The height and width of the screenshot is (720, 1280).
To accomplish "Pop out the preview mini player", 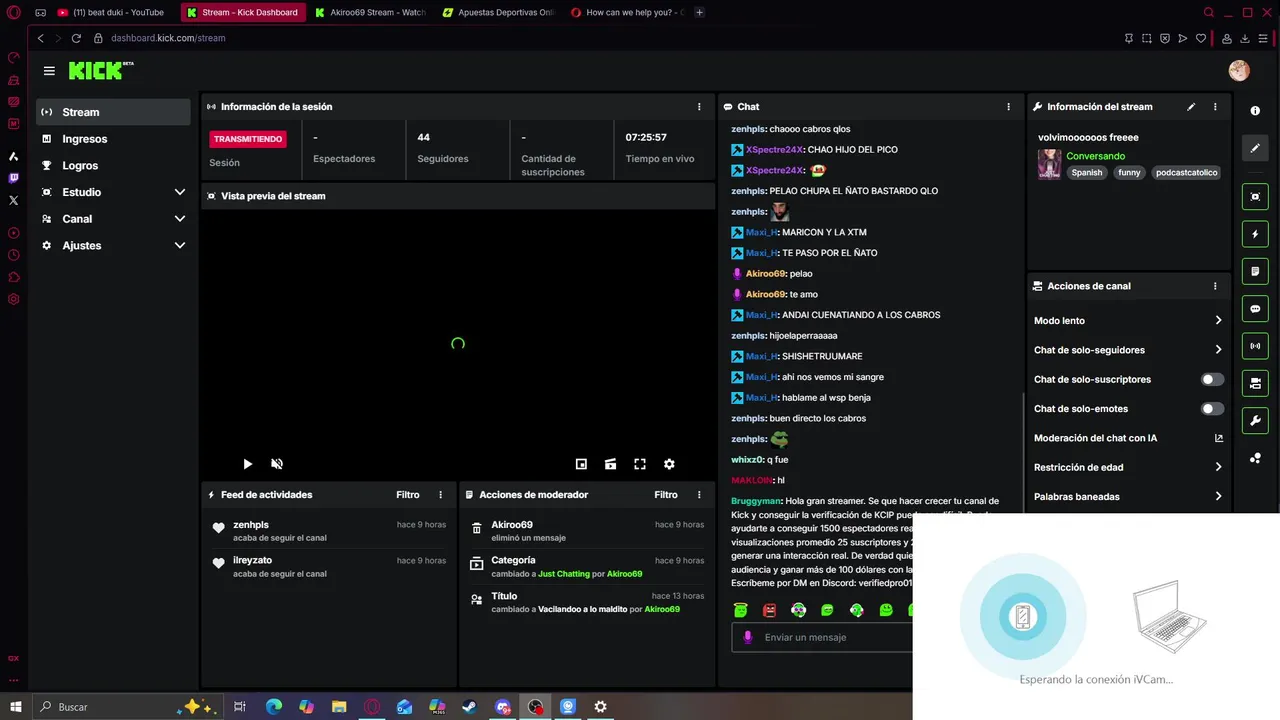I will (x=581, y=464).
